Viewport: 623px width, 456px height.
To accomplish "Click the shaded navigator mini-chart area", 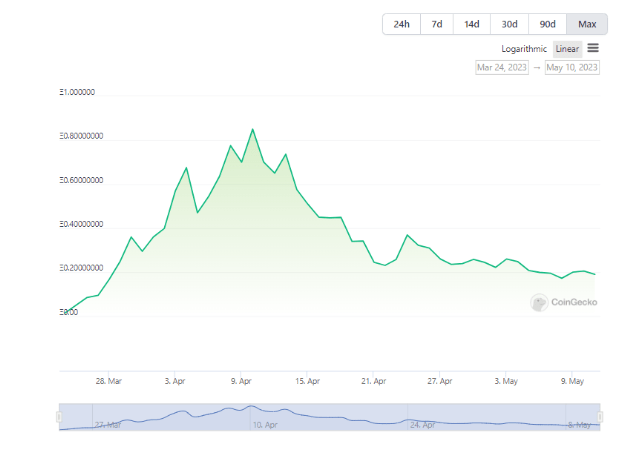I will (x=330, y=417).
